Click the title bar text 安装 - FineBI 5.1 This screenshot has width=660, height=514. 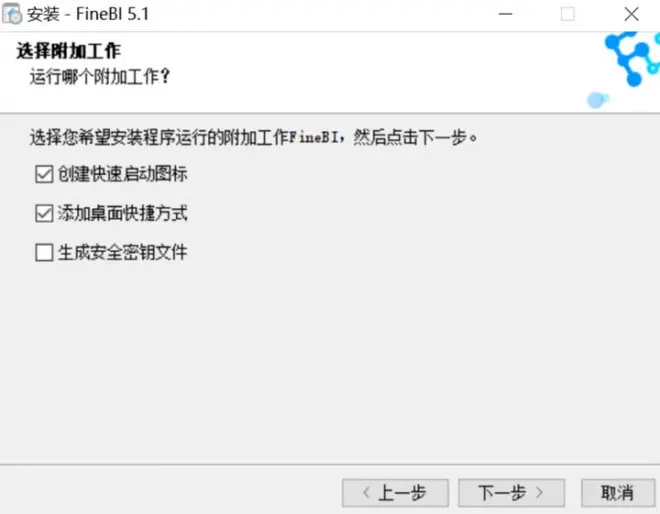click(x=88, y=14)
